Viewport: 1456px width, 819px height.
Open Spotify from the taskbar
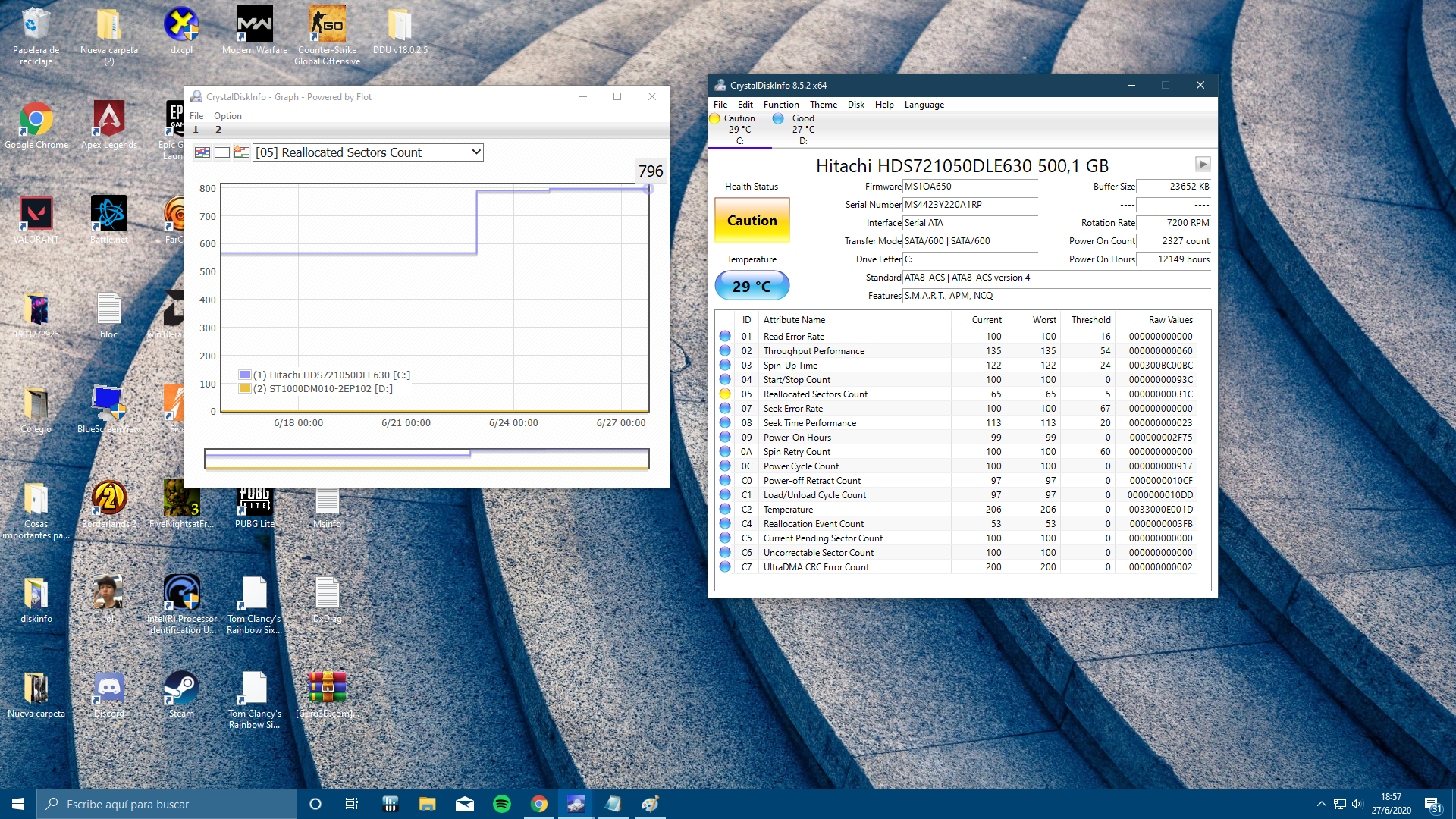[502, 804]
